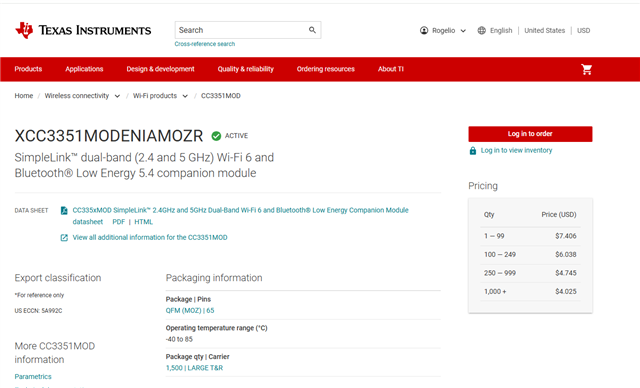Image resolution: width=640 pixels, height=388 pixels.
Task: Click the lock icon near inventory link
Action: tap(473, 151)
